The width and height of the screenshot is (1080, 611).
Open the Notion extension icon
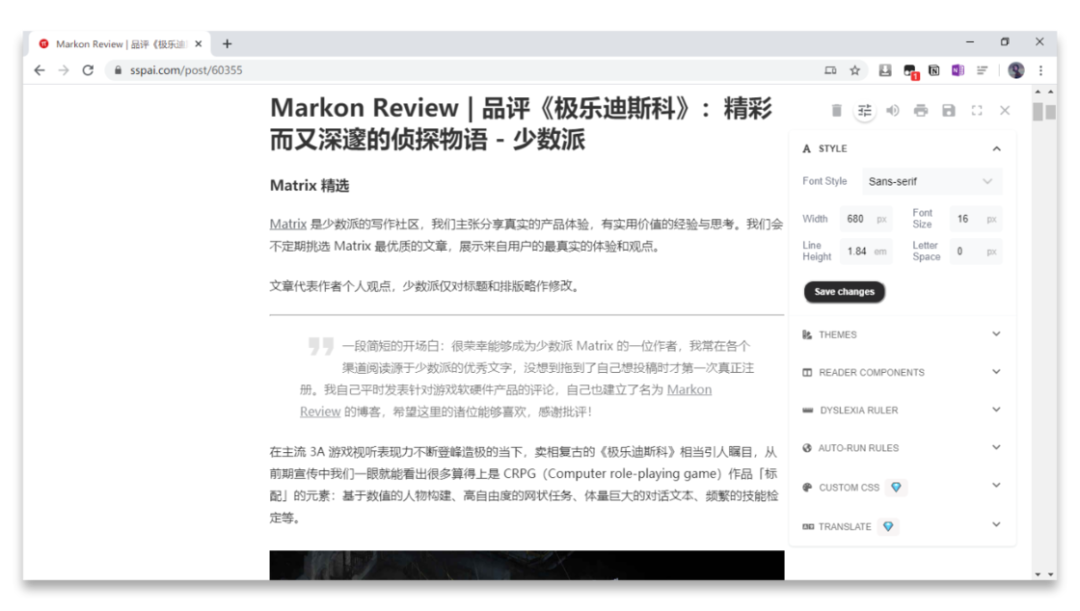[x=934, y=70]
